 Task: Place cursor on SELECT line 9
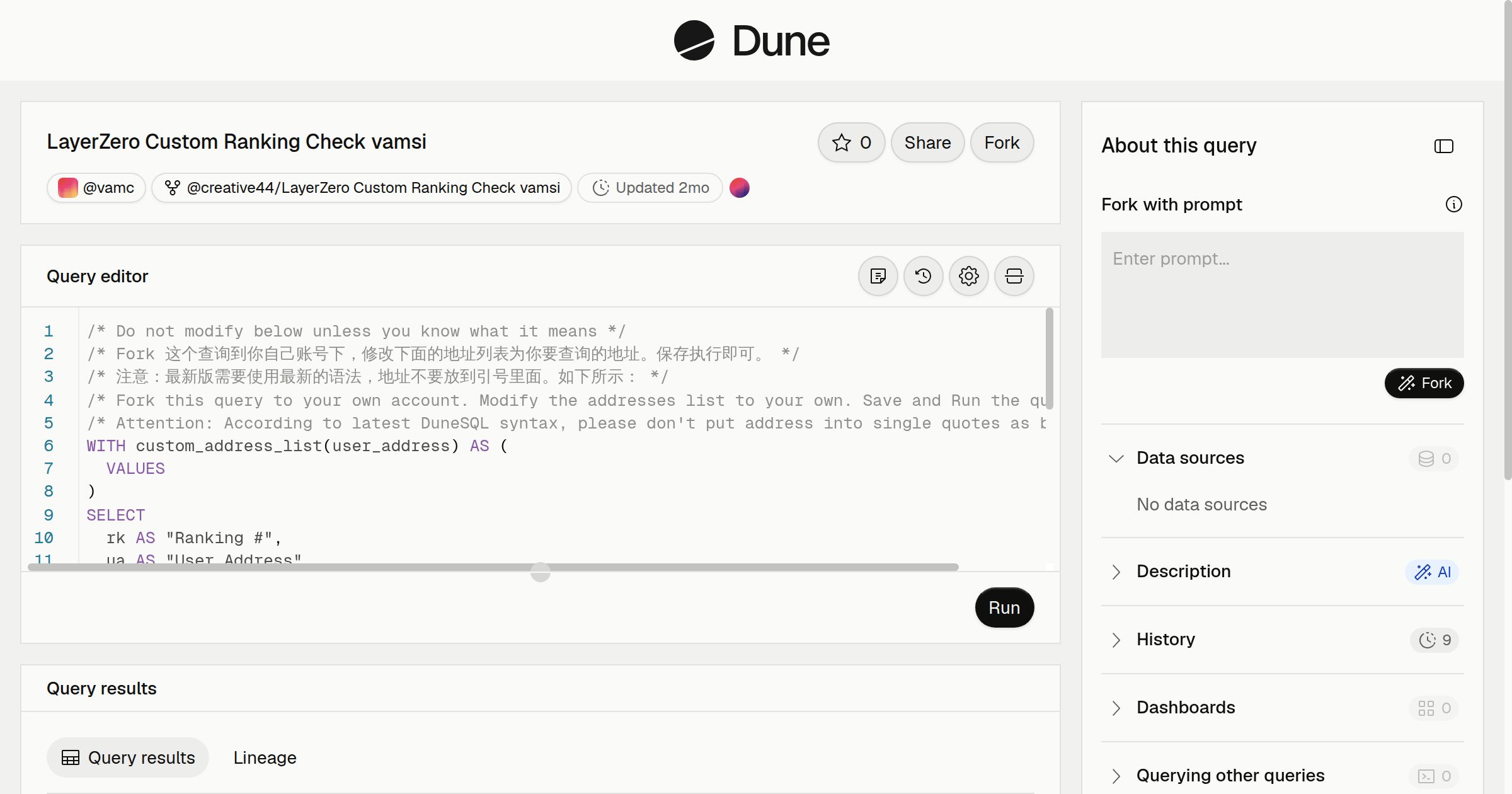click(x=116, y=515)
